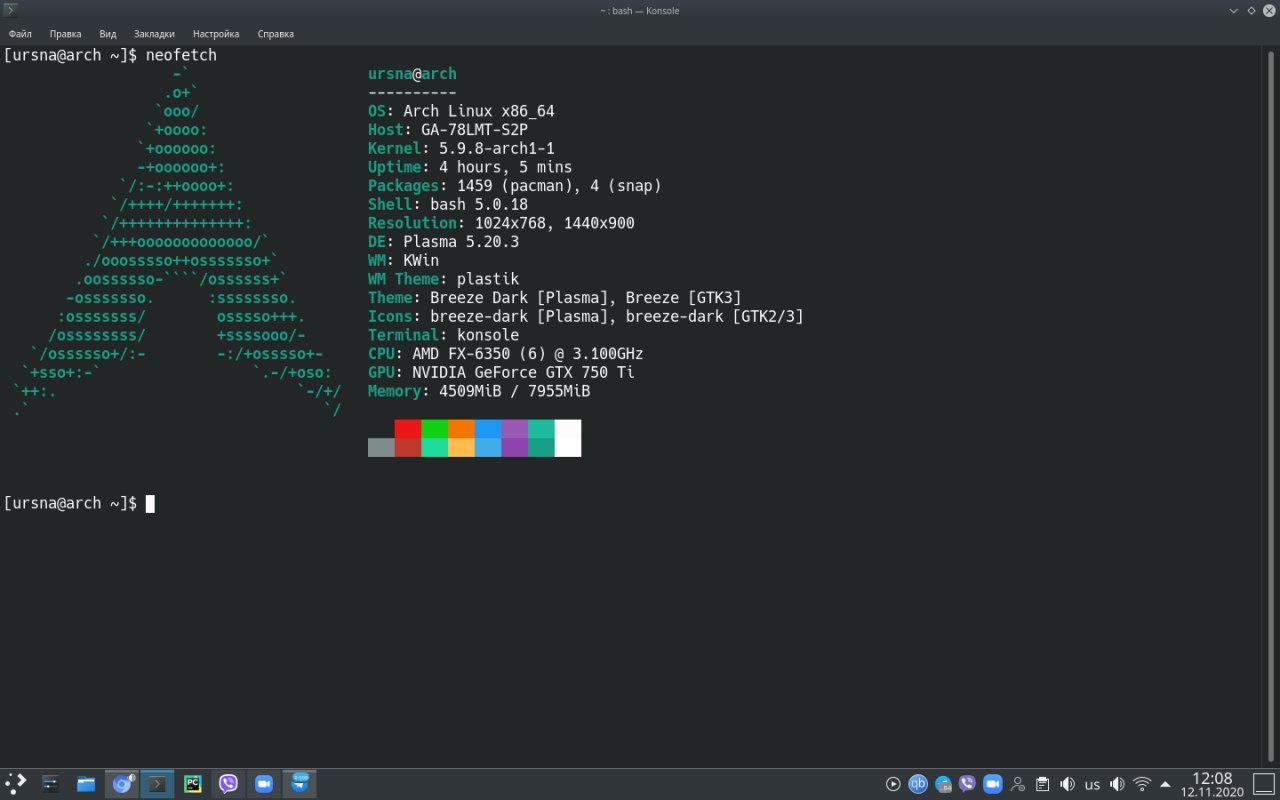Viewport: 1280px width, 800px height.
Task: Open the Закладки menu
Action: click(x=155, y=34)
